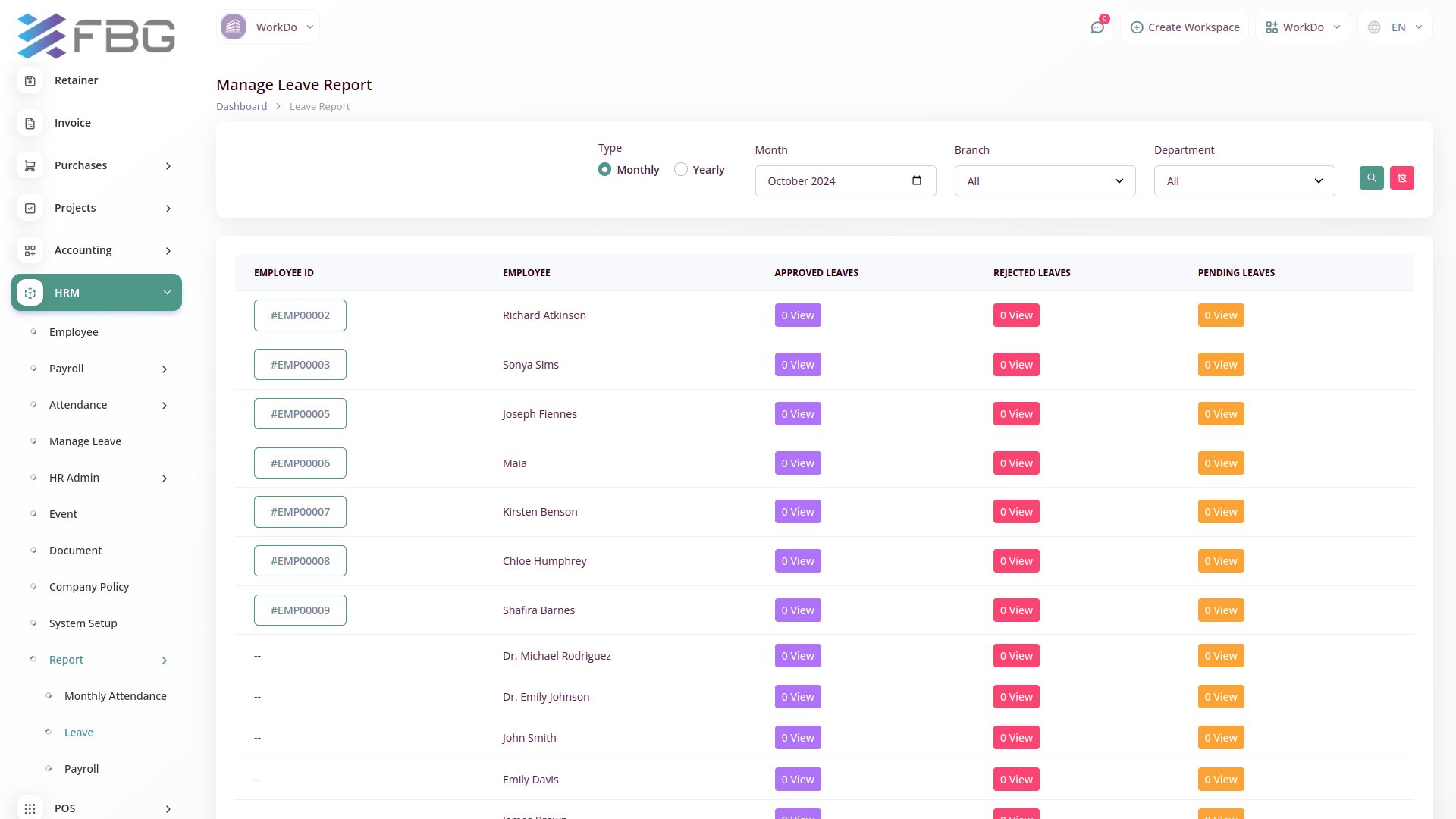View approved leaves for Richard Atkinson
This screenshot has height=819, width=1456.
point(797,315)
